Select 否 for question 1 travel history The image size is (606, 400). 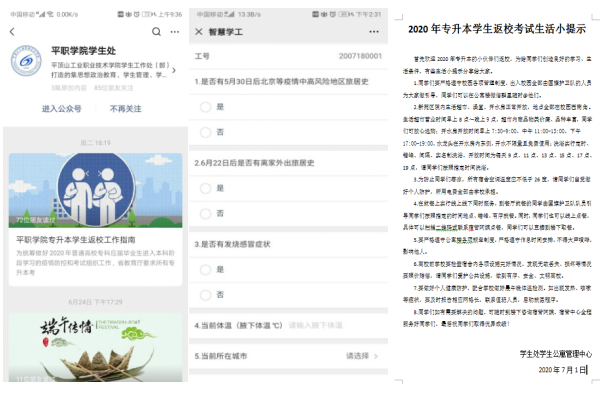[x=205, y=131]
